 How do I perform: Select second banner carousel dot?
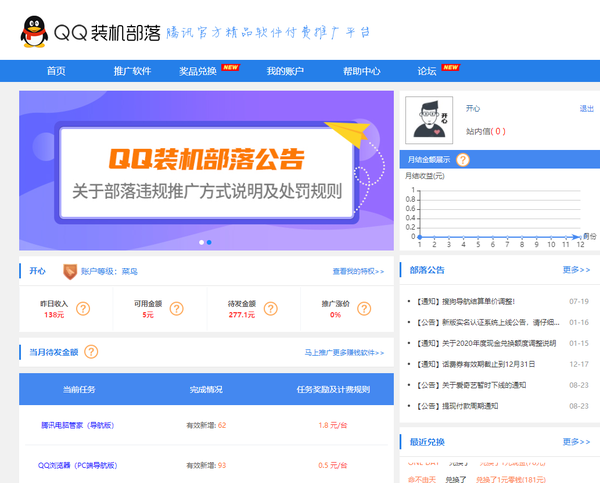pos(209,242)
